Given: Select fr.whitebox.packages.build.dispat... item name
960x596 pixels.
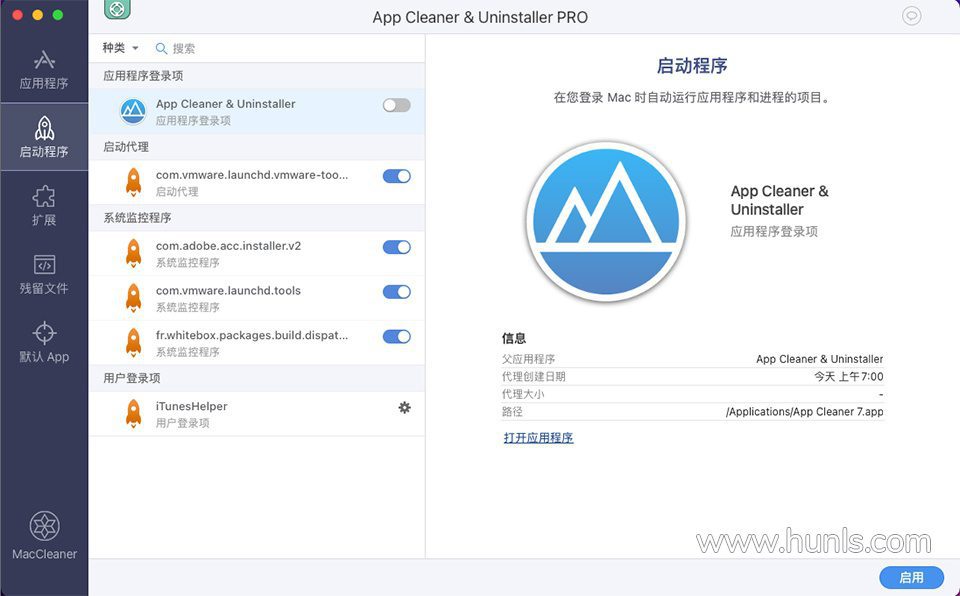Looking at the screenshot, I should 252,335.
